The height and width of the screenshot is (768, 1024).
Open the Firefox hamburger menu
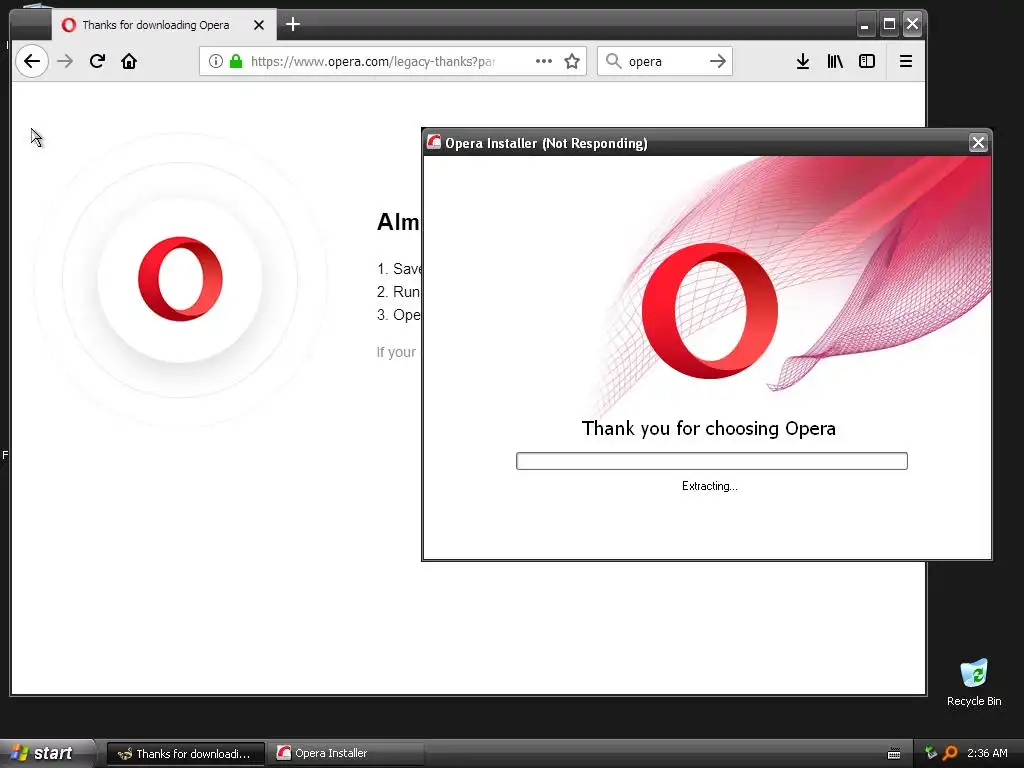(906, 61)
